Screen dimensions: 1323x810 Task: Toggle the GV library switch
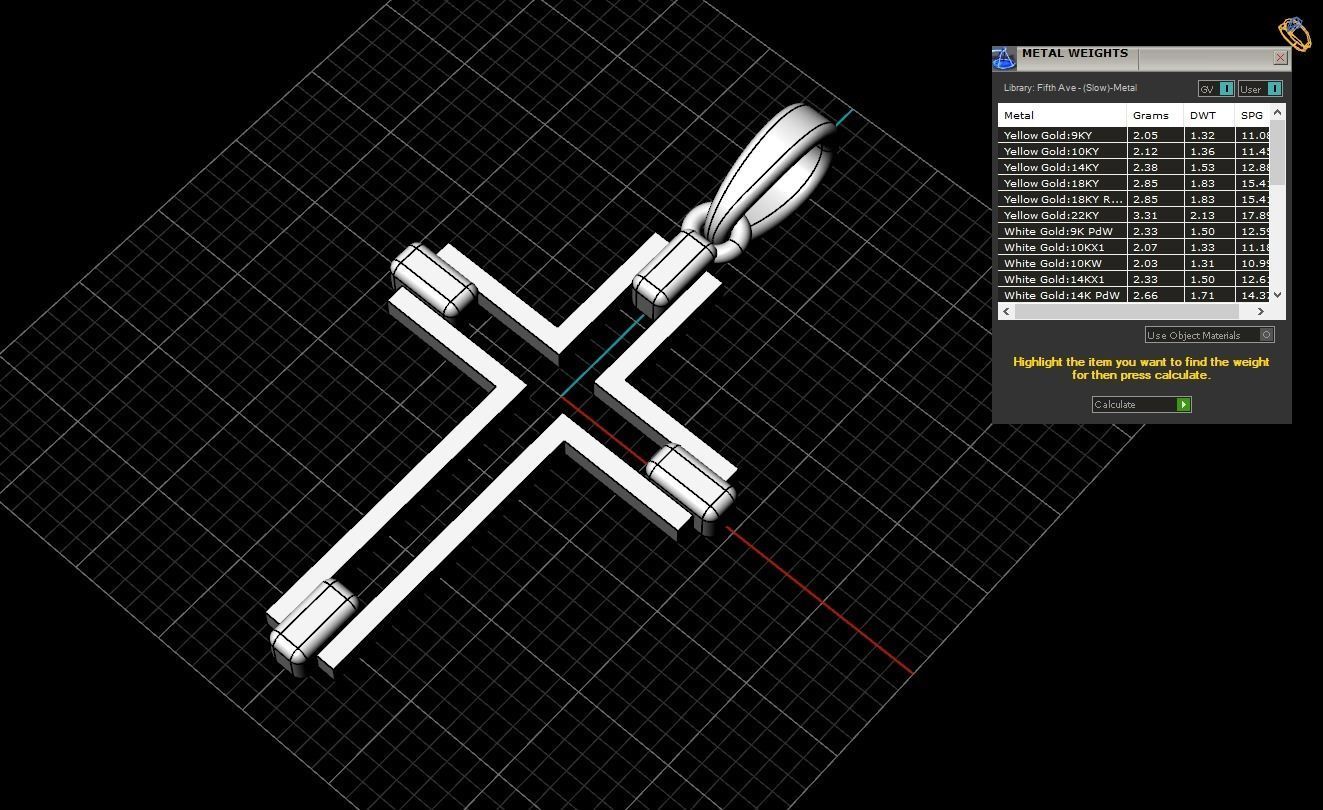click(1216, 89)
